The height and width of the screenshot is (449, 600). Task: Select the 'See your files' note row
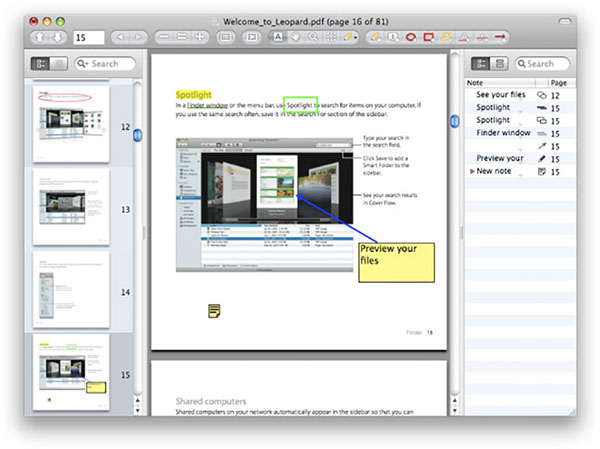pos(520,95)
